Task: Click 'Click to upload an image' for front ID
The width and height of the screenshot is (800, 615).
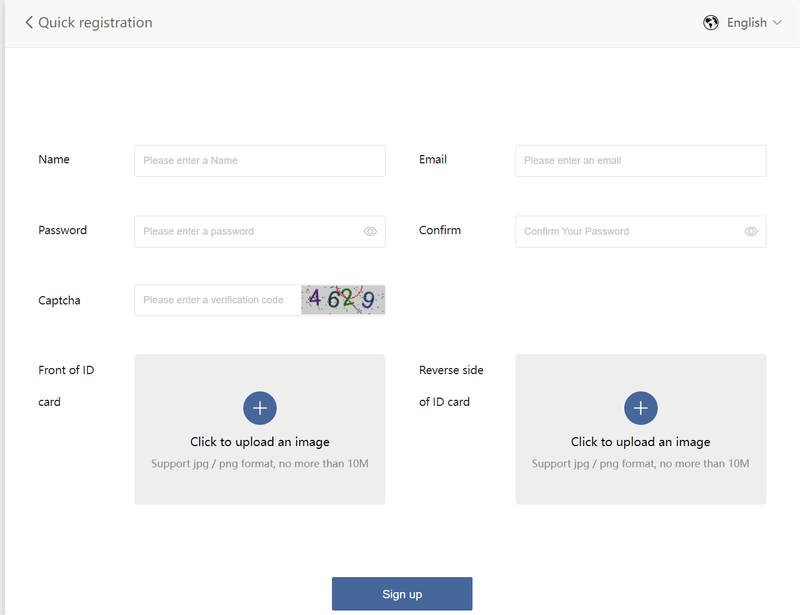Action: (260, 441)
